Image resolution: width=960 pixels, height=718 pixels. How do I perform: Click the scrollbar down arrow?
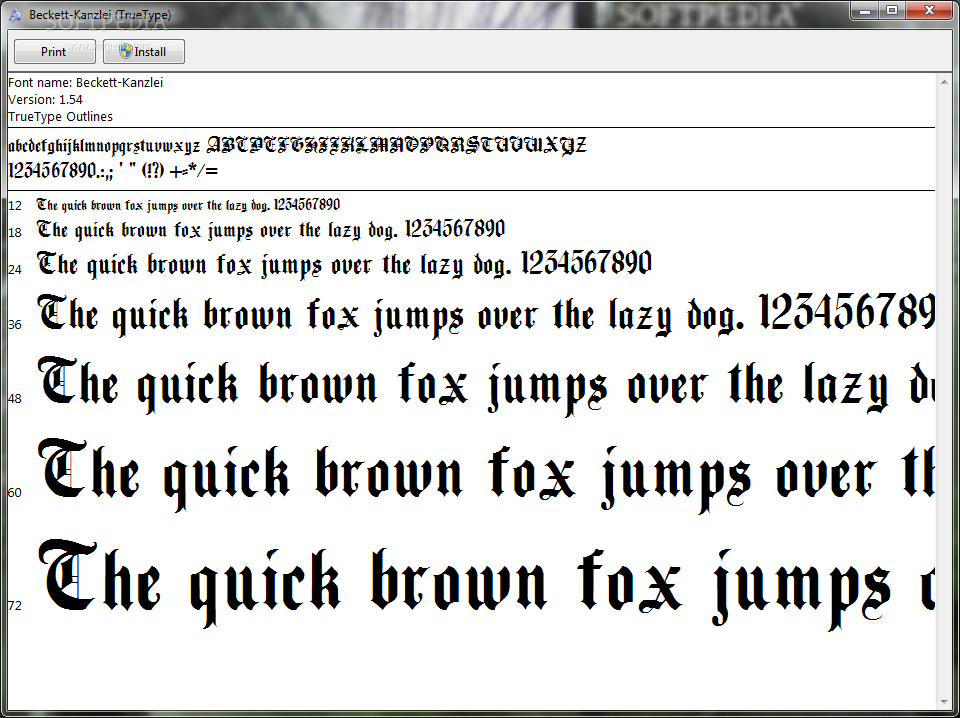(x=943, y=701)
